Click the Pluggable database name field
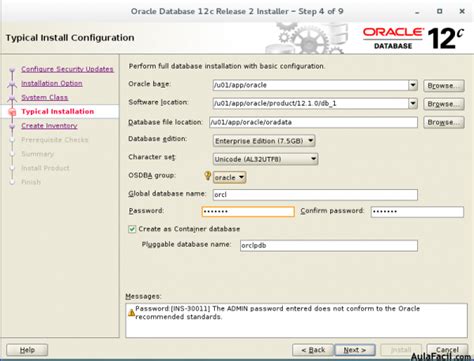 tap(329, 246)
